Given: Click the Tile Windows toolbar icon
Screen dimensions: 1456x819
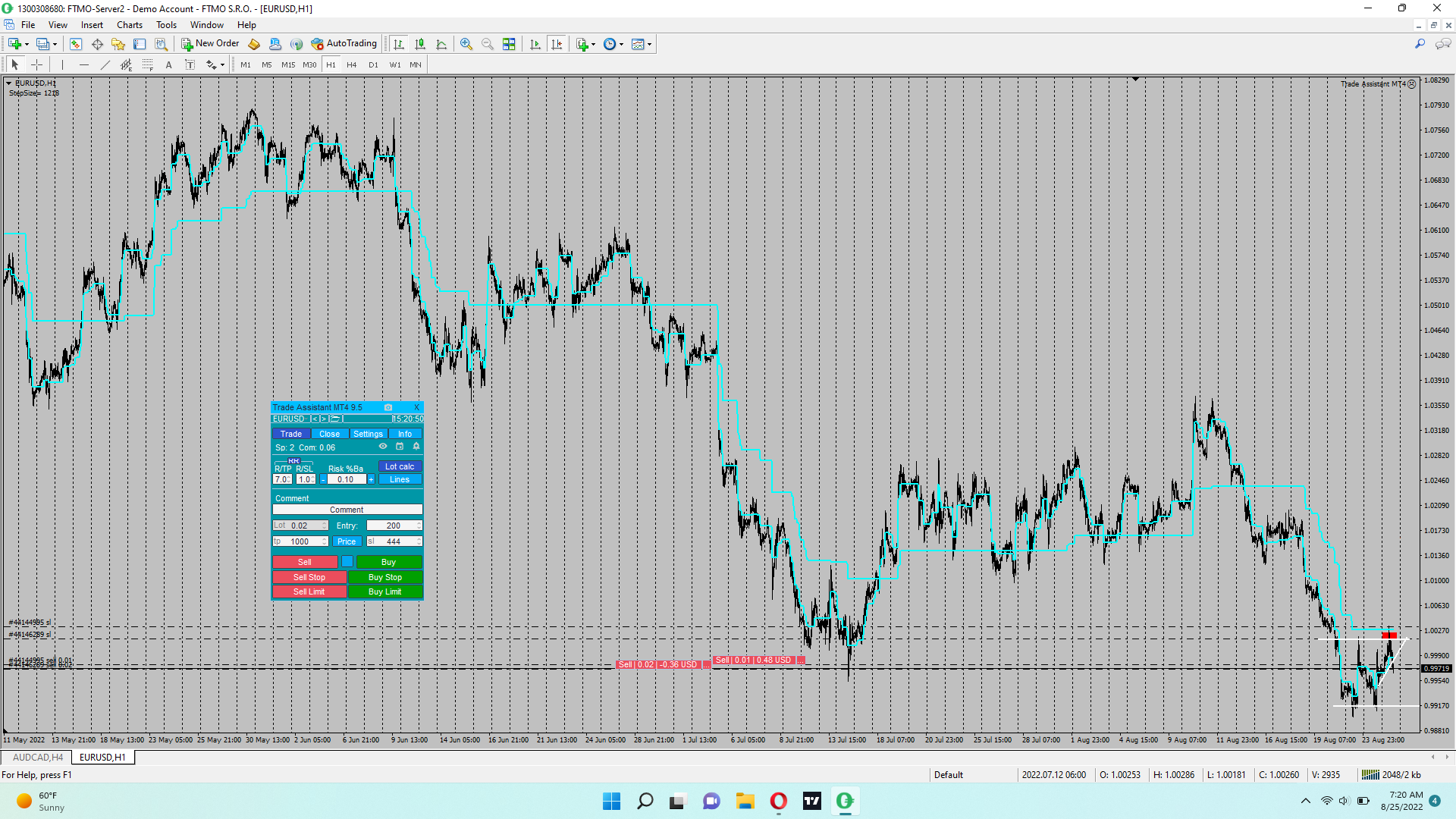Looking at the screenshot, I should 509,44.
